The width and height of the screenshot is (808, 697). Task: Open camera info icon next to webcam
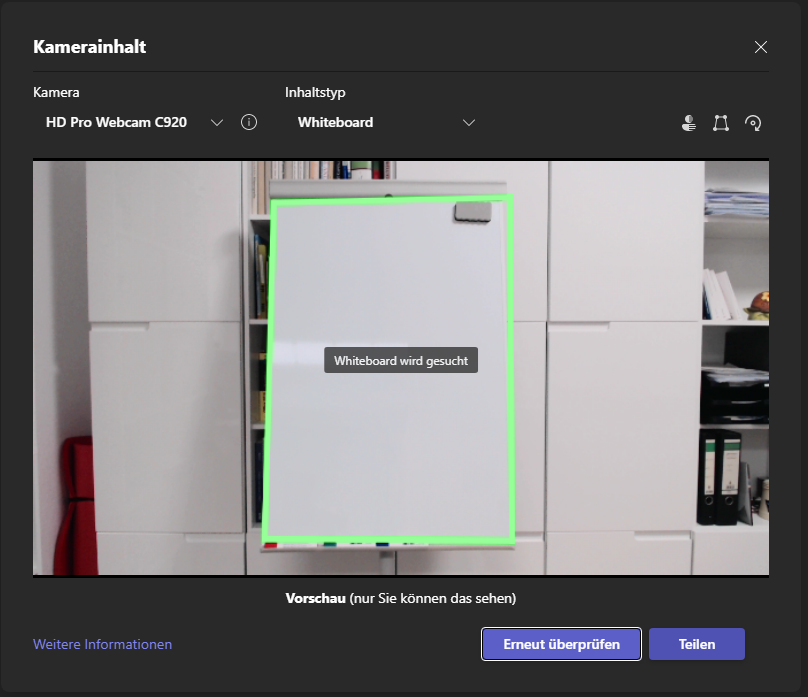point(249,122)
